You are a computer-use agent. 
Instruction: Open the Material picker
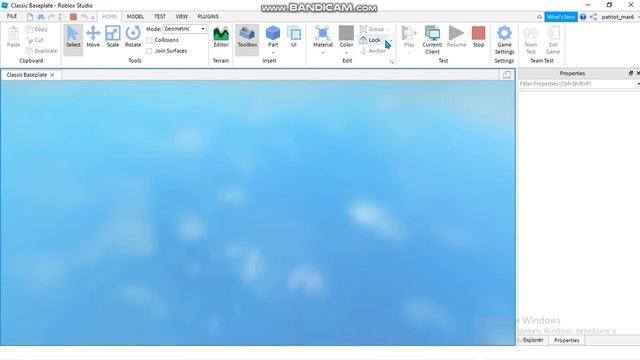point(322,35)
